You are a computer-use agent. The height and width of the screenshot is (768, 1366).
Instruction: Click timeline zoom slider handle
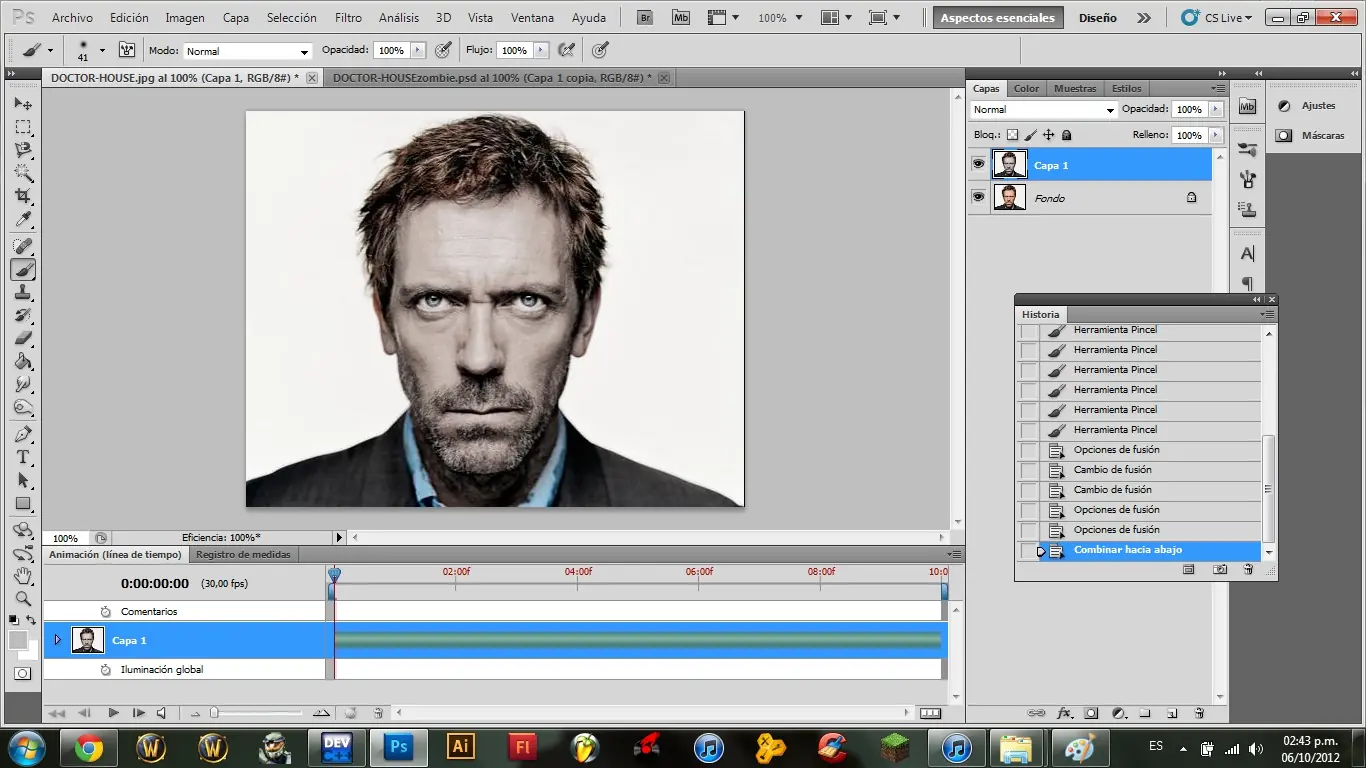pyautogui.click(x=213, y=713)
